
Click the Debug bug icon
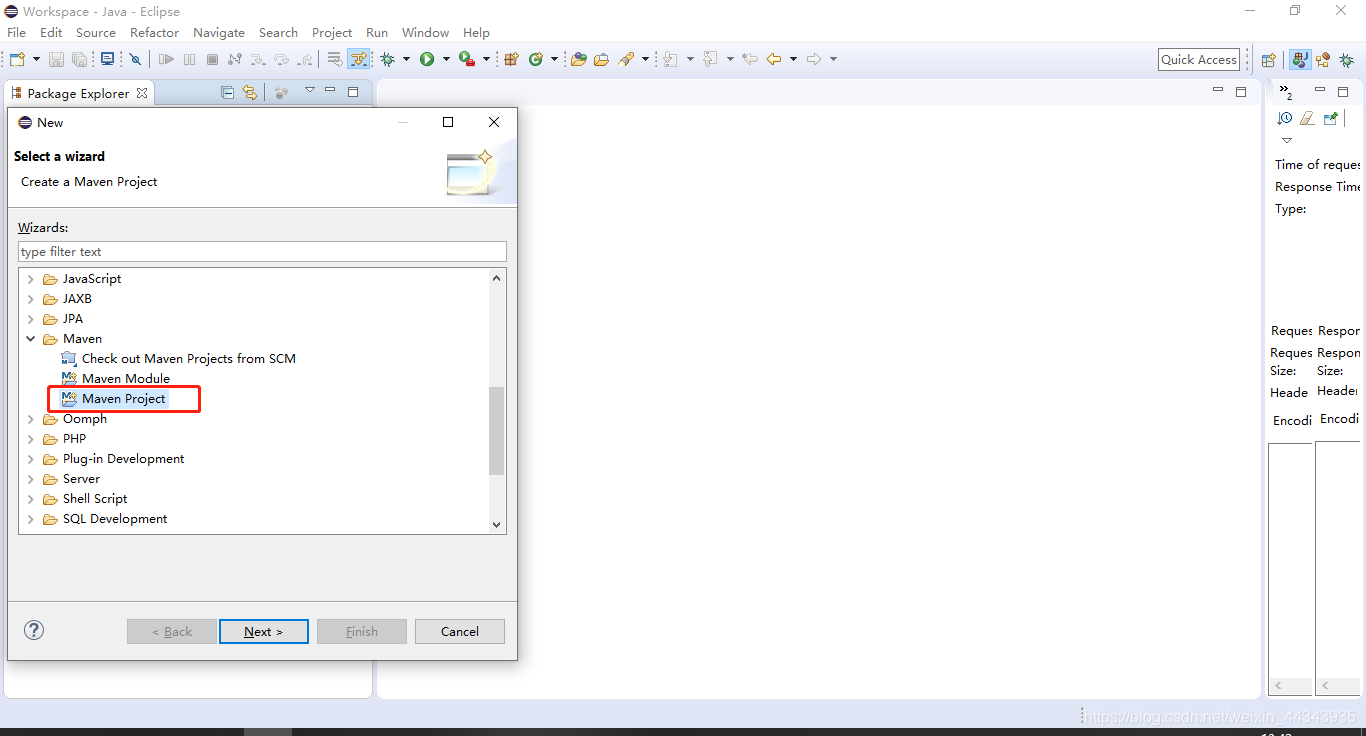tap(388, 60)
